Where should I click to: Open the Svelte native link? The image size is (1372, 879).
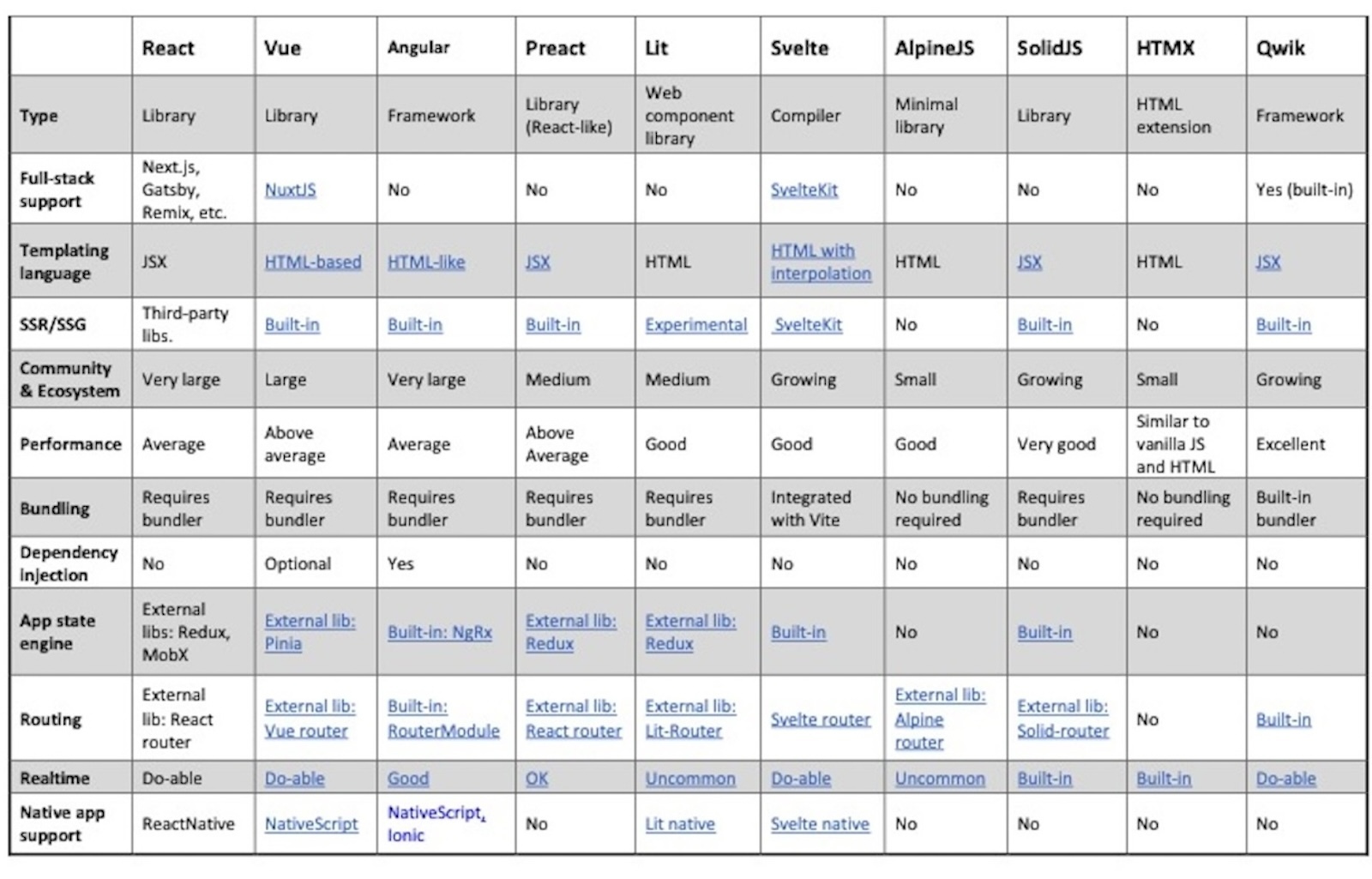tap(819, 824)
